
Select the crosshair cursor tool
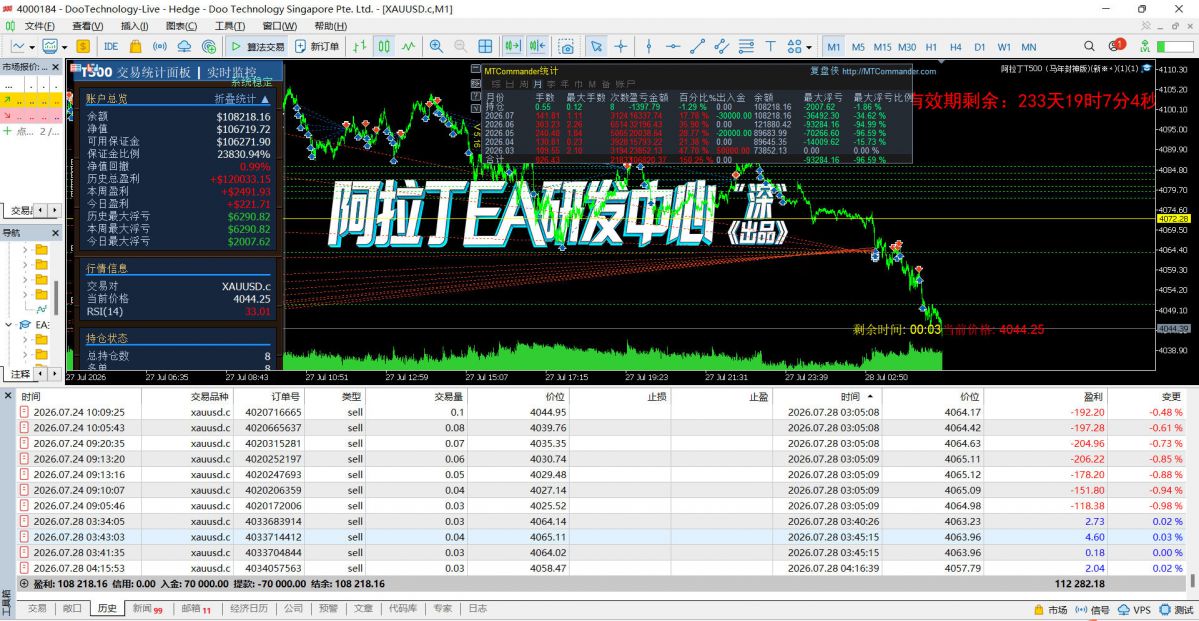(x=620, y=47)
